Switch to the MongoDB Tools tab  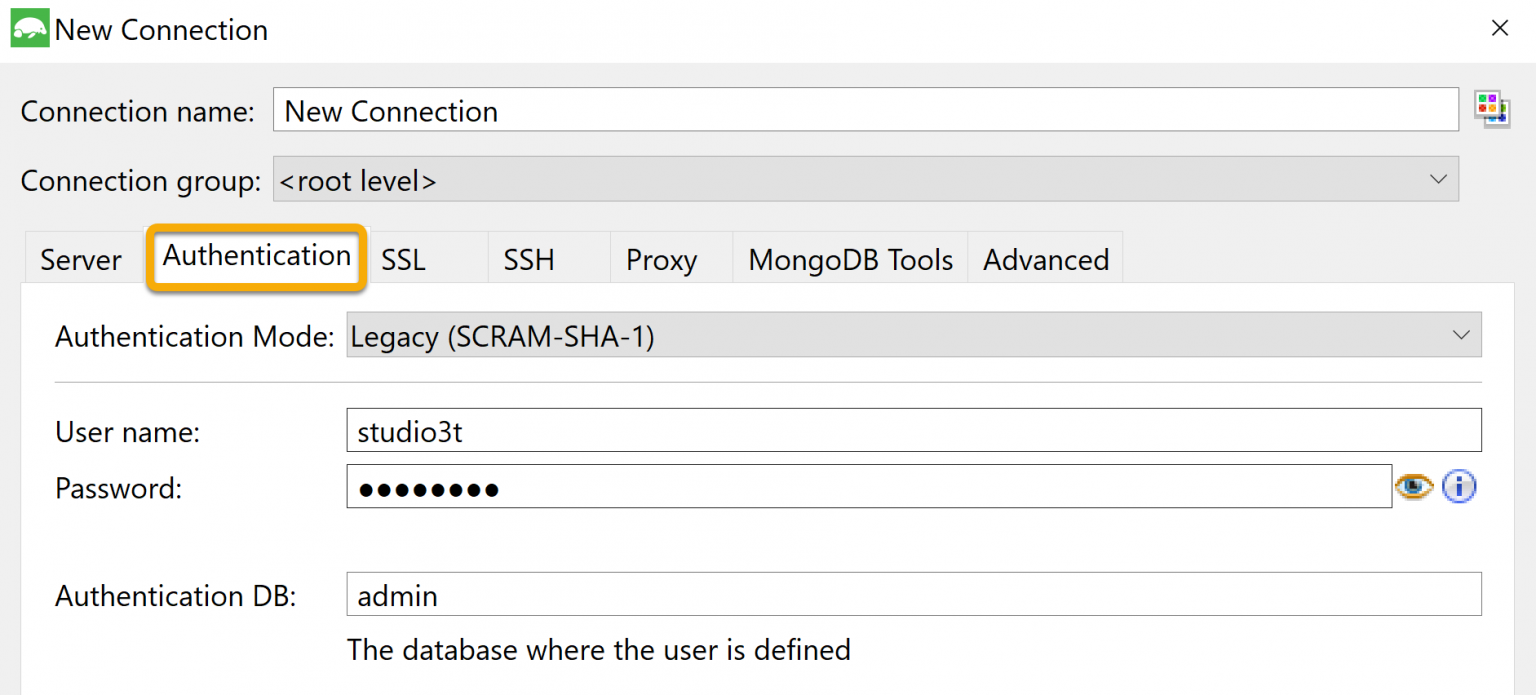(x=850, y=260)
